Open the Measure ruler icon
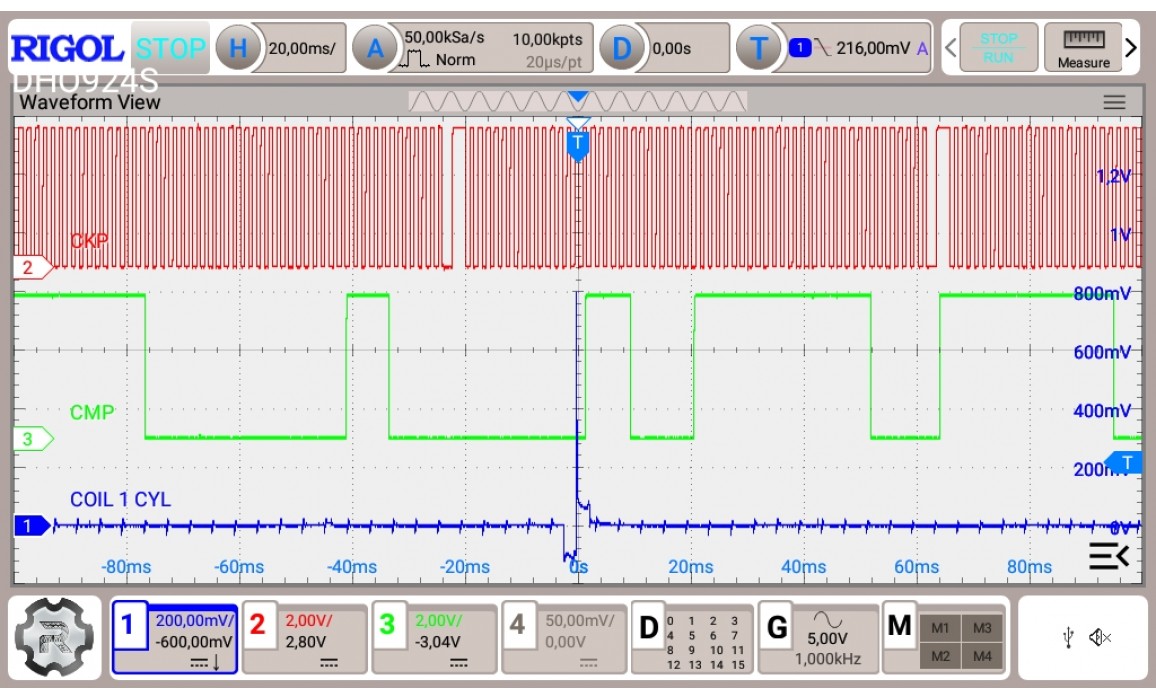 coord(1083,47)
